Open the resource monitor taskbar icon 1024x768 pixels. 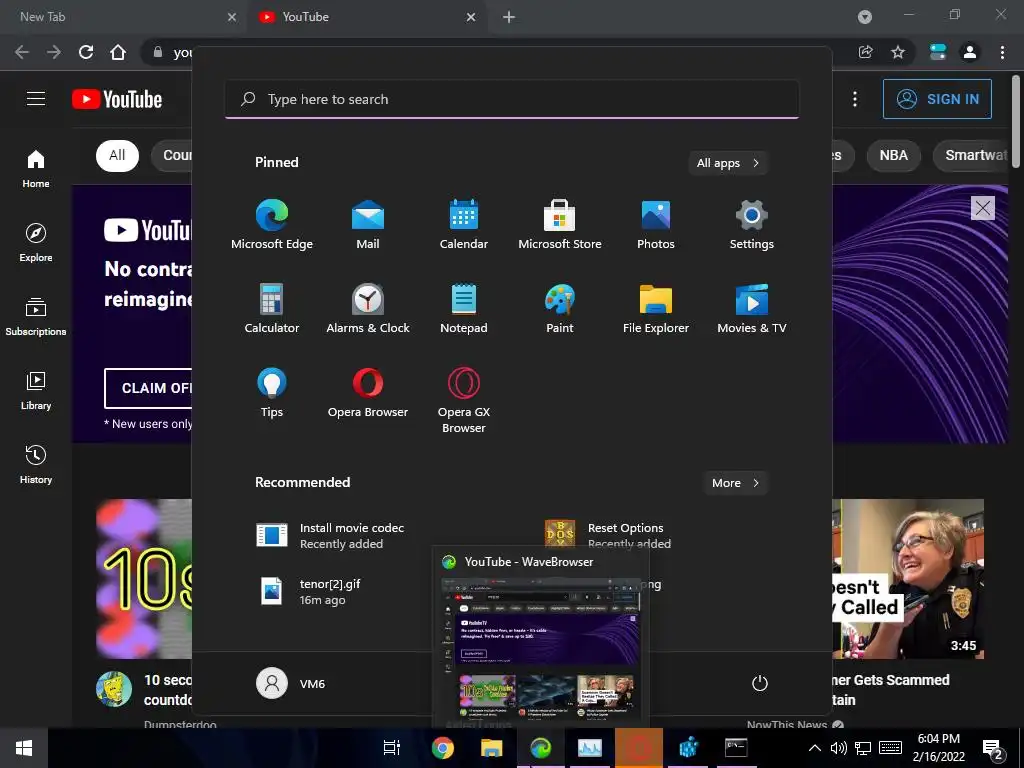(589, 748)
